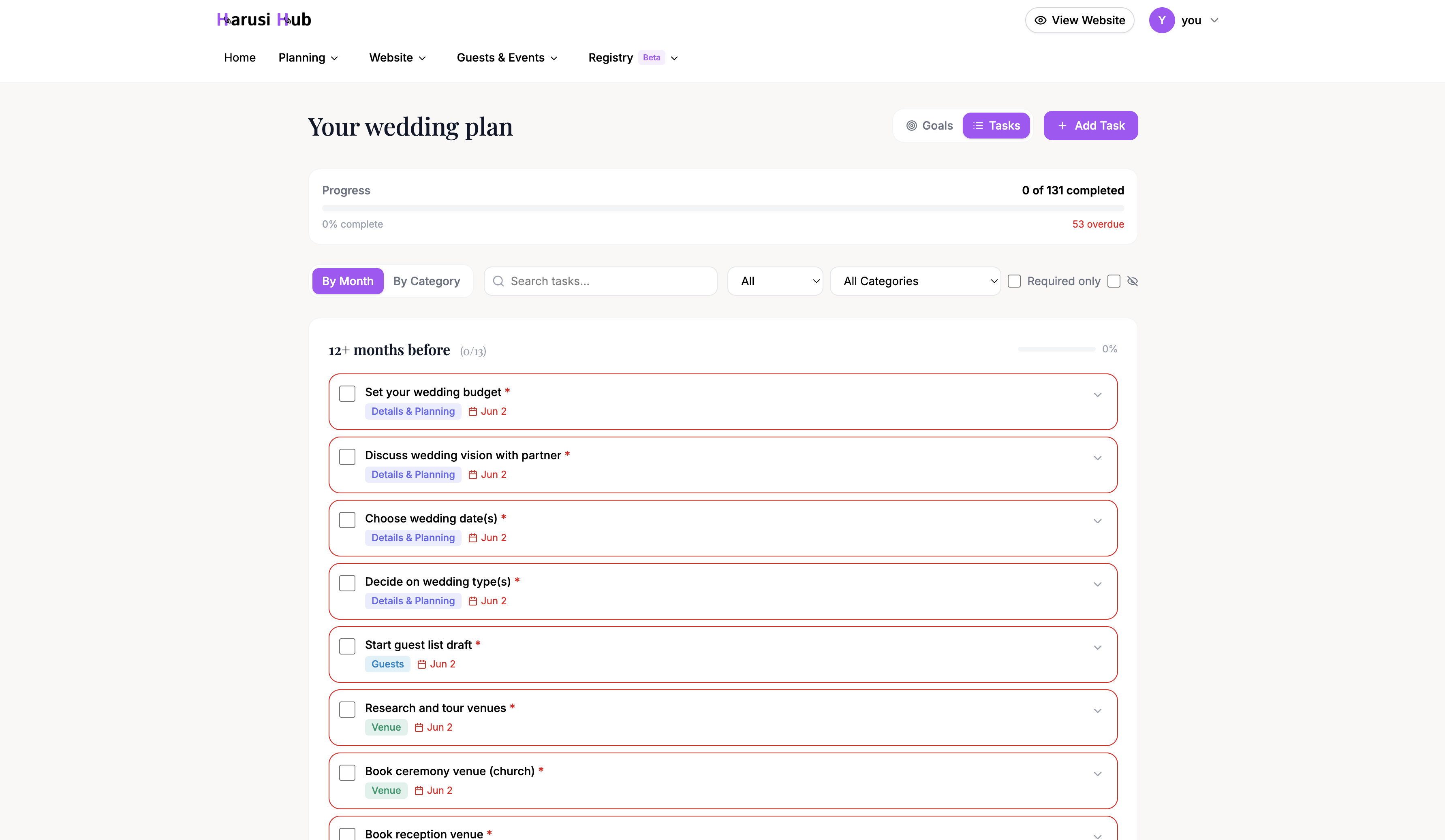The width and height of the screenshot is (1445, 840).
Task: Click the overall progress bar
Action: tap(722, 208)
